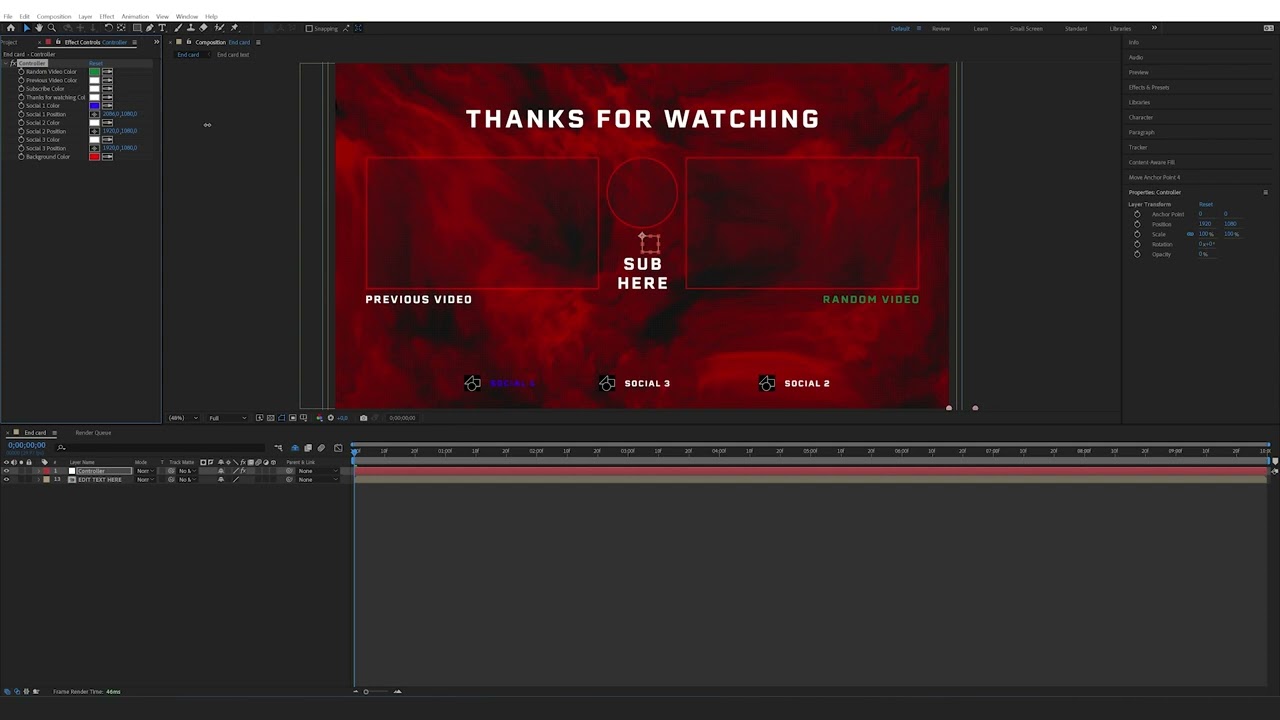
Task: Toggle Scale constrain proportions link
Action: click(x=1190, y=234)
